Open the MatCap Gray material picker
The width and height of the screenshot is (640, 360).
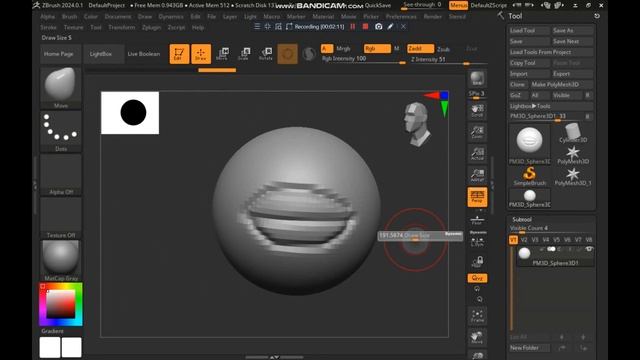pos(61,258)
